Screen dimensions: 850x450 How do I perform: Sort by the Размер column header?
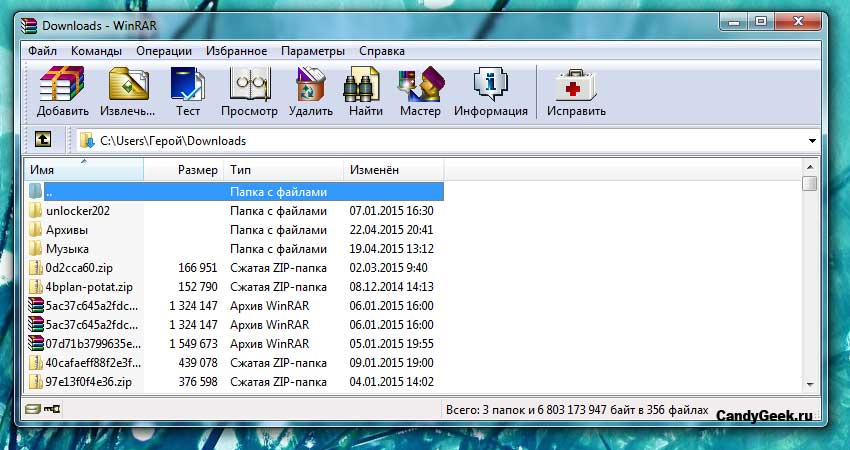(184, 170)
